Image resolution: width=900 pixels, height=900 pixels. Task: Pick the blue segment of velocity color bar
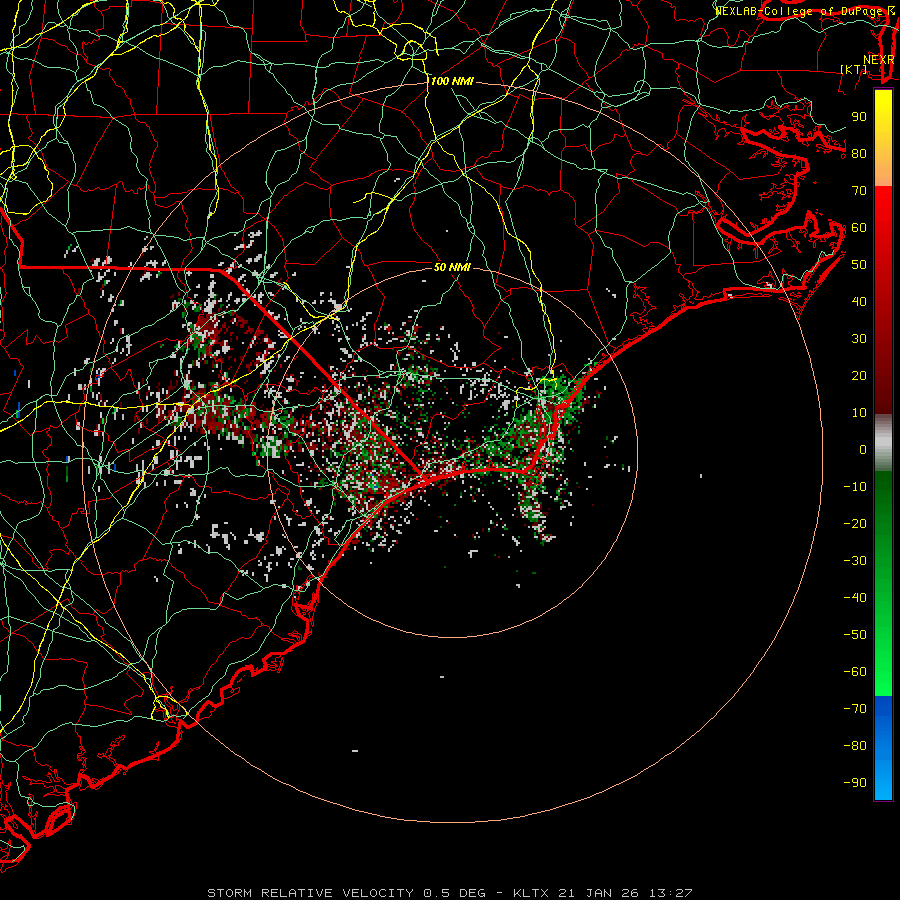point(883,748)
